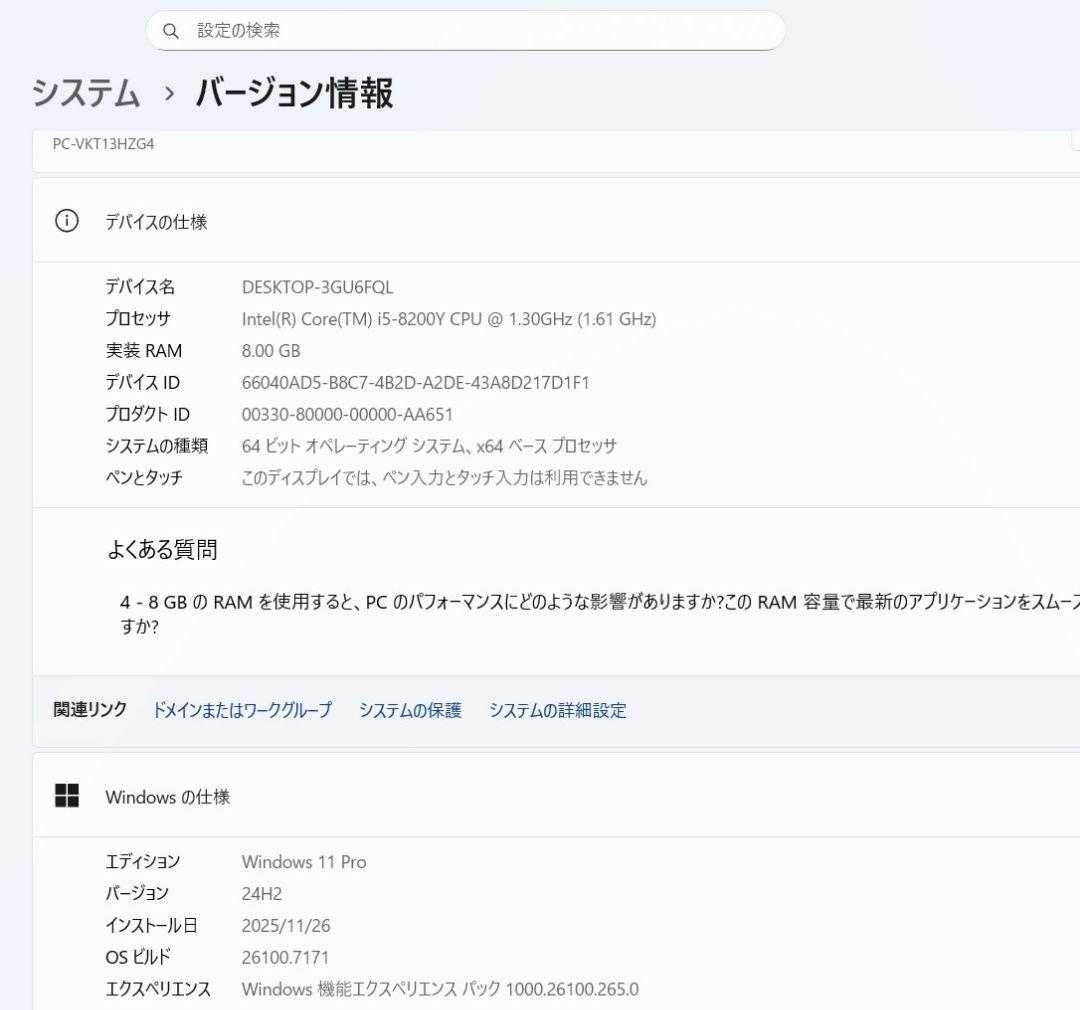Open the ドメインまたはワークグループ link

(243, 710)
